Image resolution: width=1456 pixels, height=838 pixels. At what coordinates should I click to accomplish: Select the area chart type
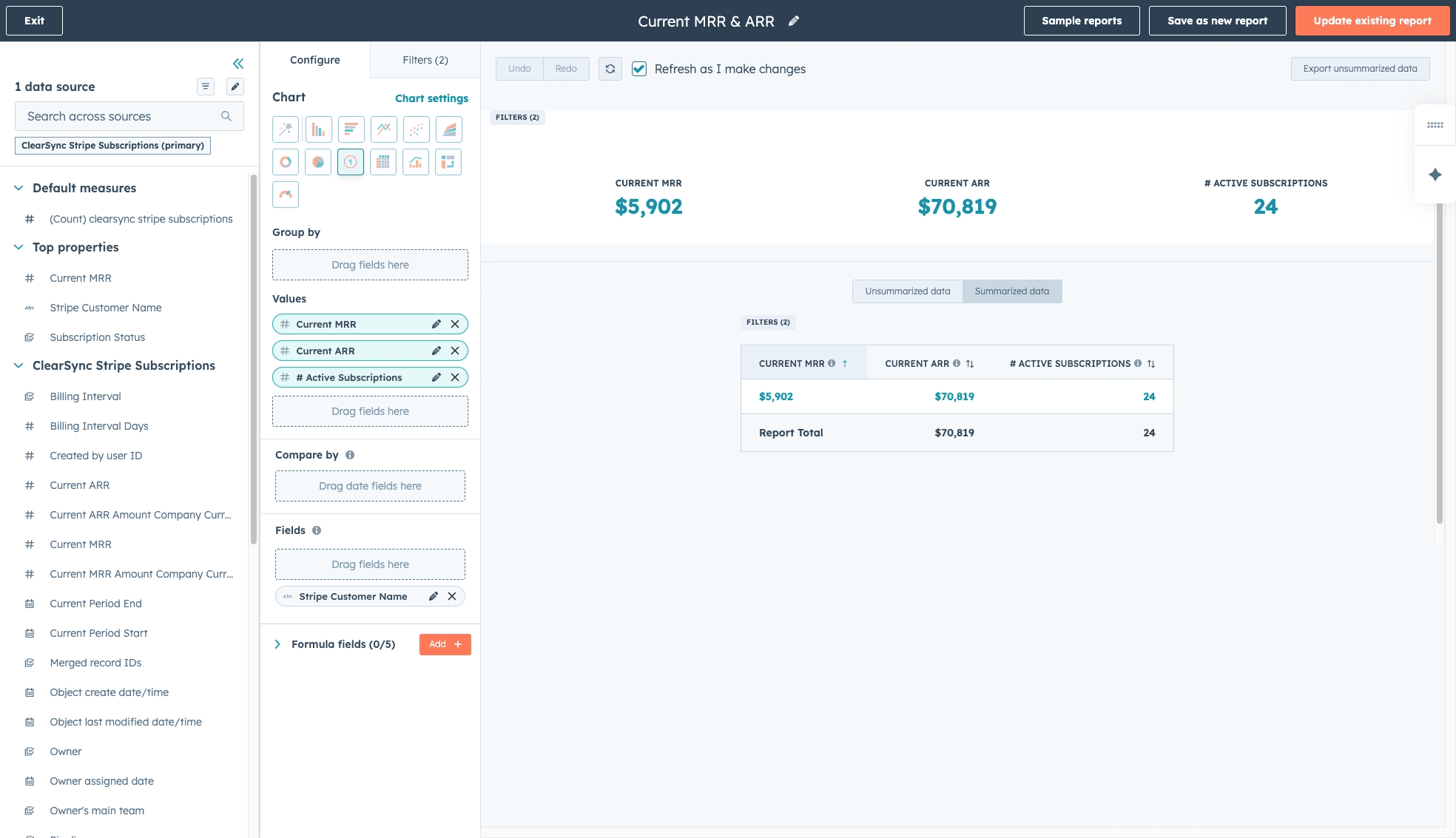pyautogui.click(x=448, y=129)
